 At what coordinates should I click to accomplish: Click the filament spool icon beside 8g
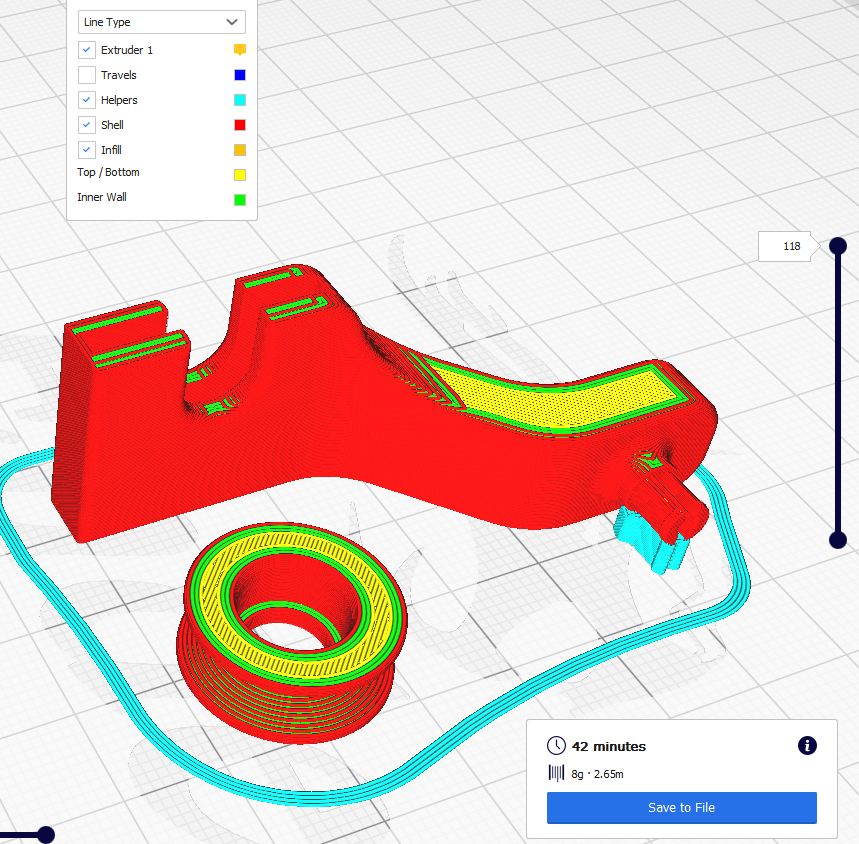(556, 773)
